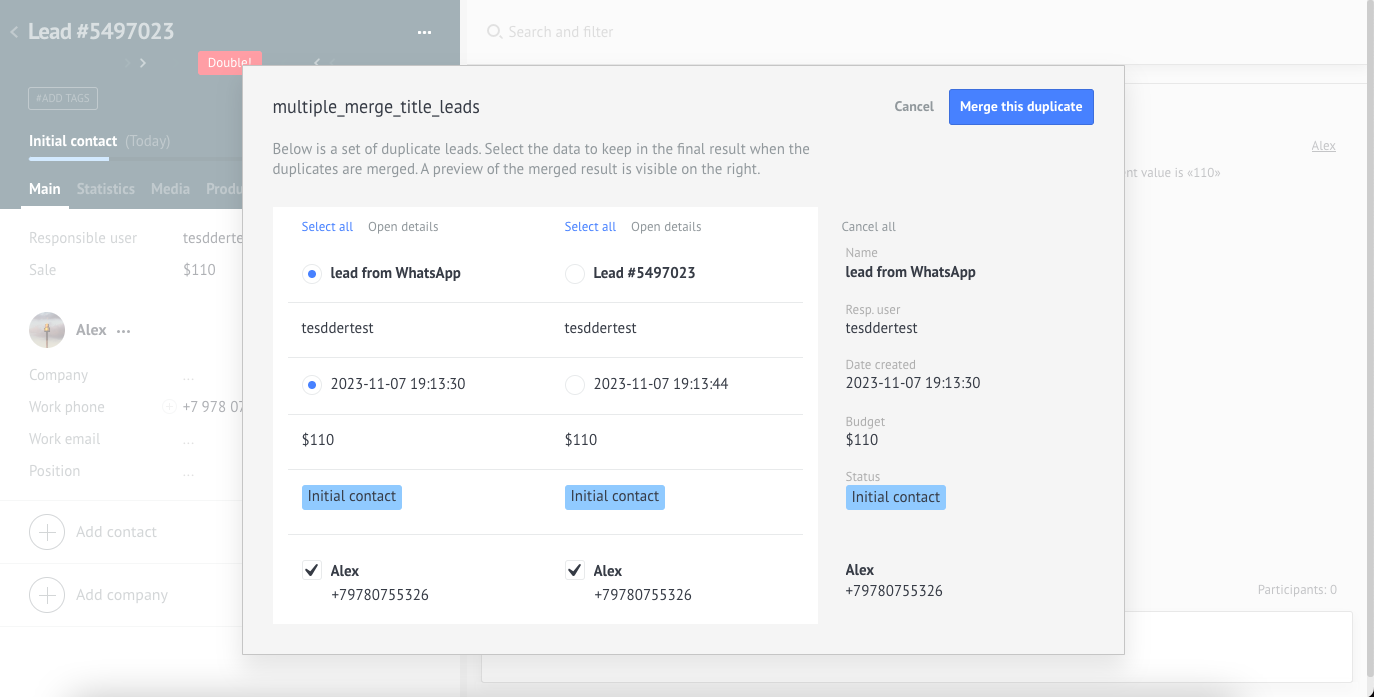Click Alex's contact avatar in sidebar
The width and height of the screenshot is (1374, 697).
coord(47,330)
